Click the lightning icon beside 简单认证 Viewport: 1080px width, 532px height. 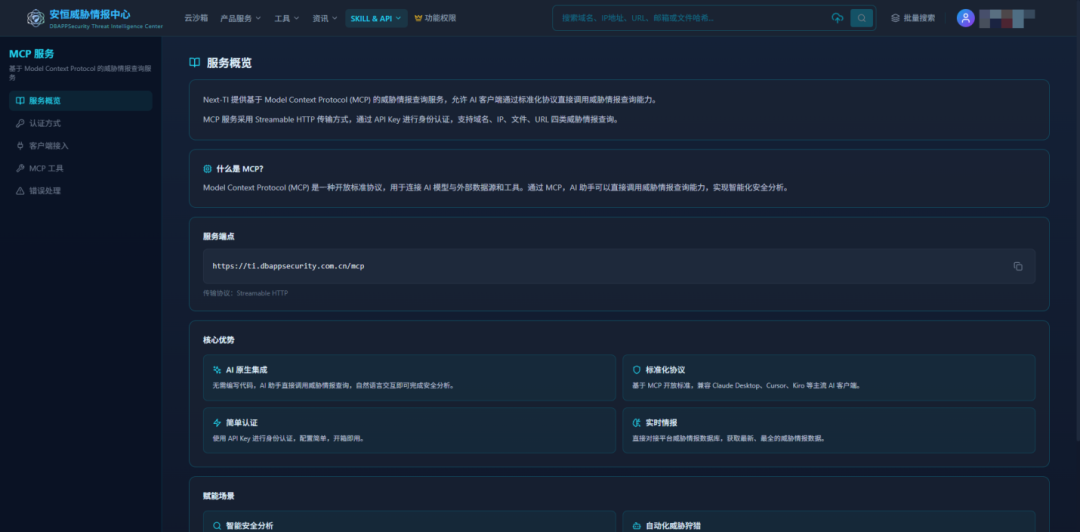point(217,422)
